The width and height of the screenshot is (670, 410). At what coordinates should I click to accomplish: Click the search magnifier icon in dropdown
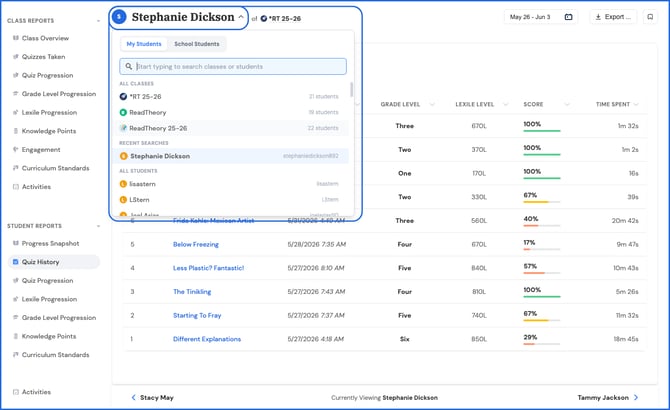pos(129,67)
